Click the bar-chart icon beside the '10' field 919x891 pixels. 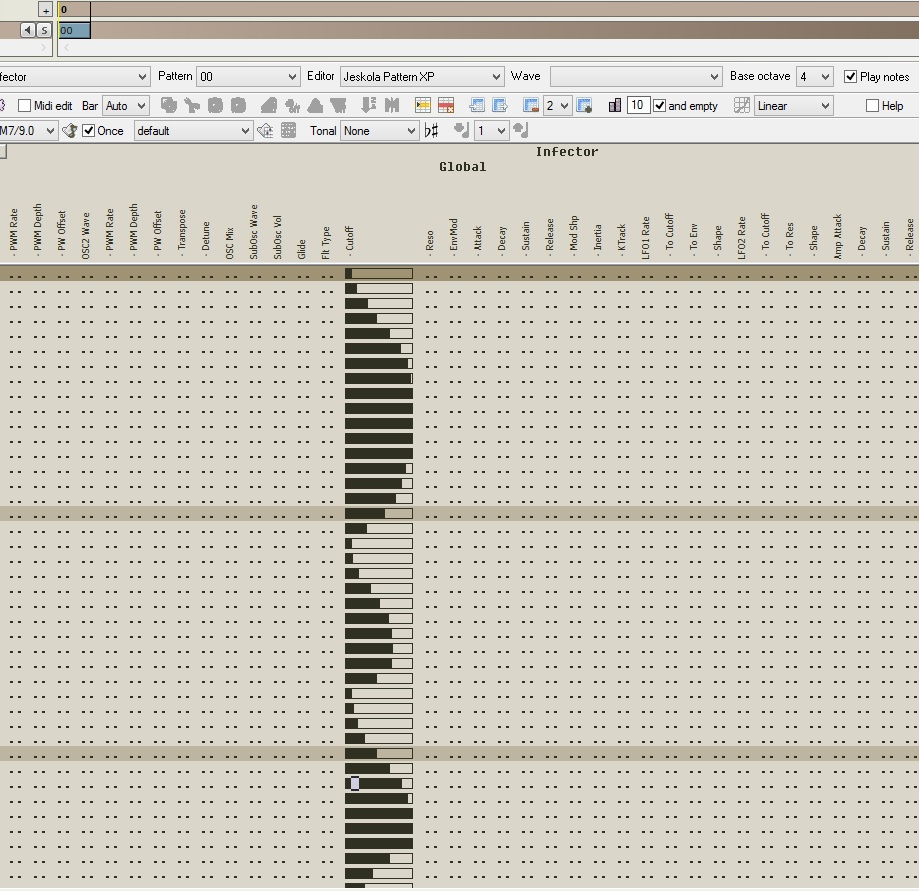coord(615,106)
